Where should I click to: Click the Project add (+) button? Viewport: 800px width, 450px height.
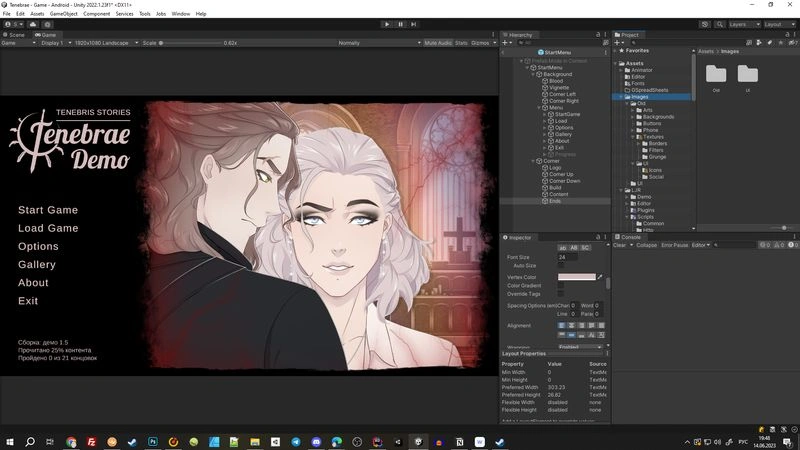tap(617, 43)
